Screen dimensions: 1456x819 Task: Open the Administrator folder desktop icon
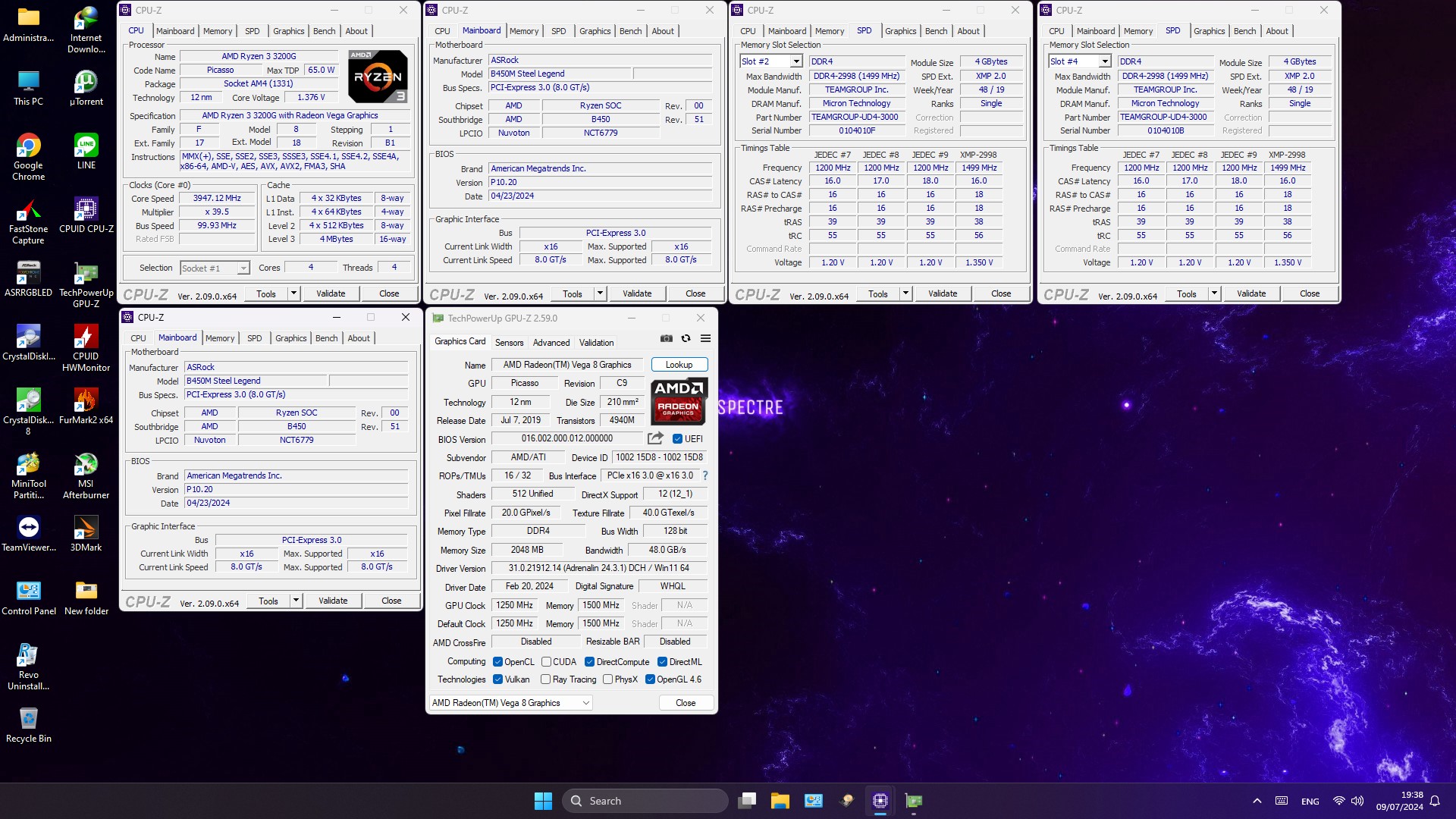click(x=29, y=25)
